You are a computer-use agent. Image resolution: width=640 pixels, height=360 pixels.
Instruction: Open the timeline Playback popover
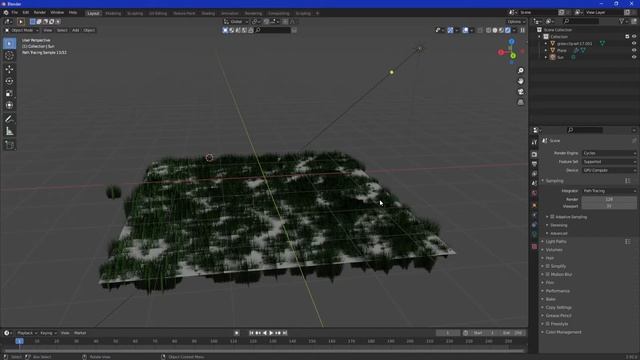[x=27, y=333]
